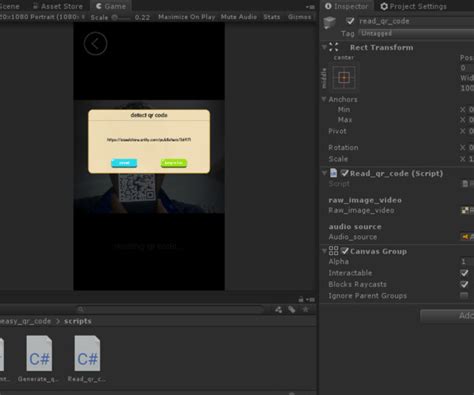Disable the Read_qr_code script component checkbox
This screenshot has width=474, height=395.
[x=345, y=173]
